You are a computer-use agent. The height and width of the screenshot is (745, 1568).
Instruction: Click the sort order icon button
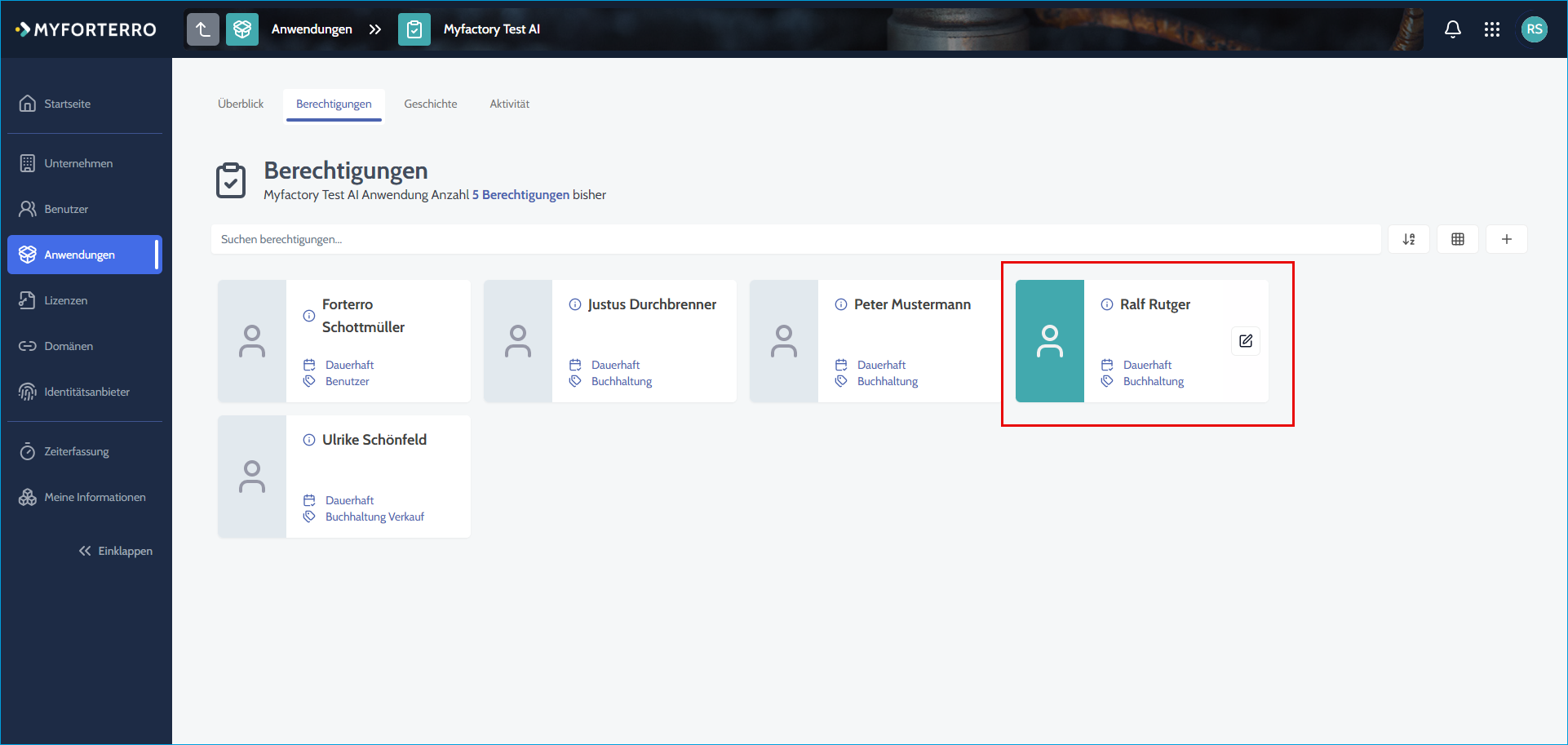pyautogui.click(x=1409, y=239)
